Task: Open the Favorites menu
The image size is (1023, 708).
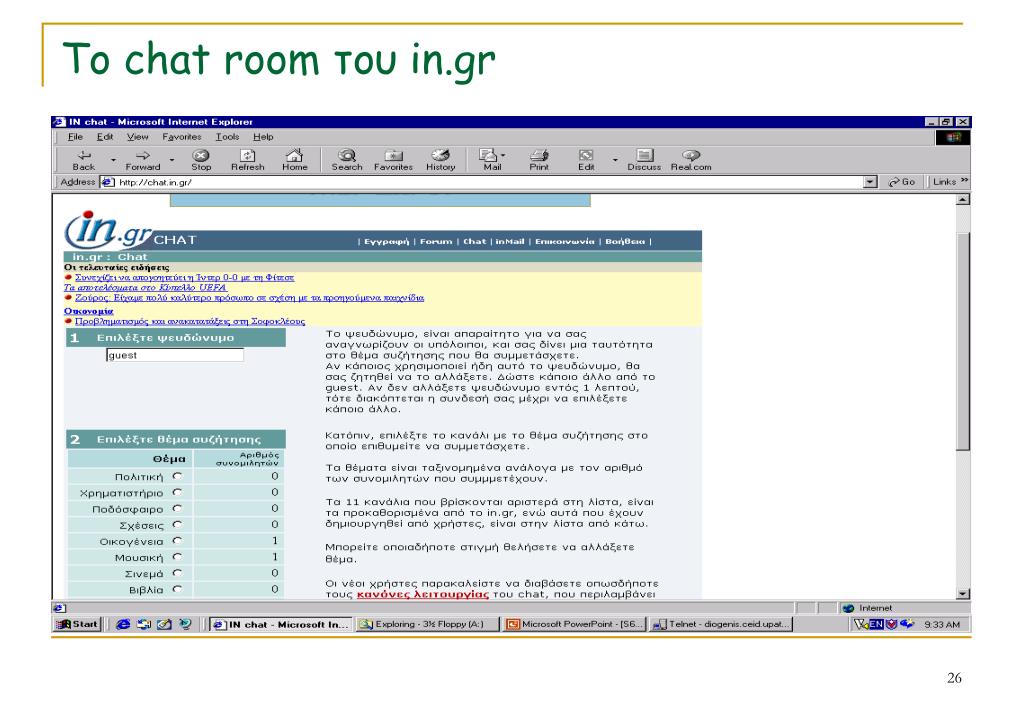Action: (181, 137)
